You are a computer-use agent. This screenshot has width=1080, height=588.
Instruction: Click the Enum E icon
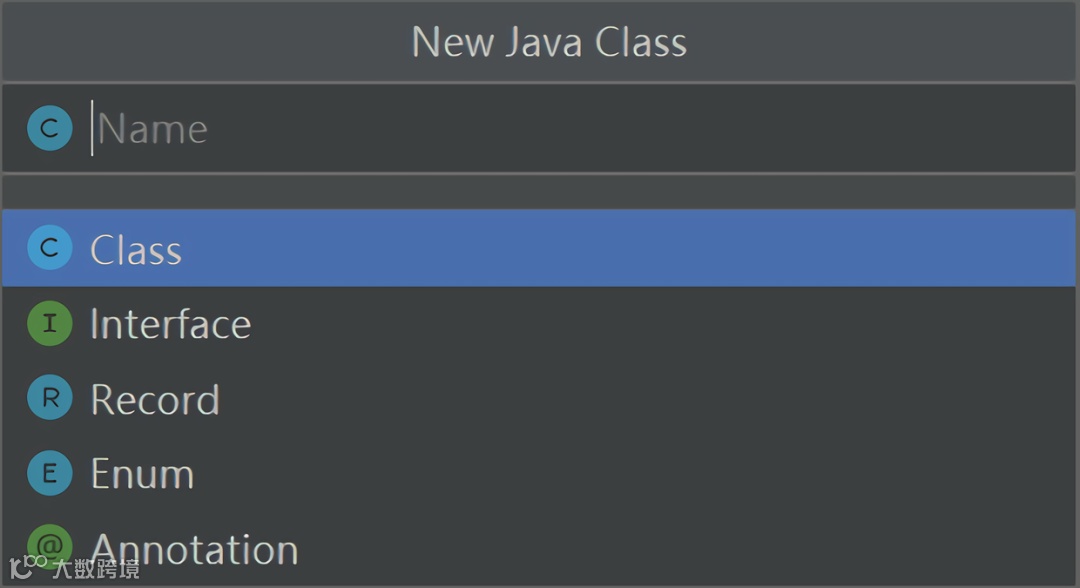[x=49, y=474]
